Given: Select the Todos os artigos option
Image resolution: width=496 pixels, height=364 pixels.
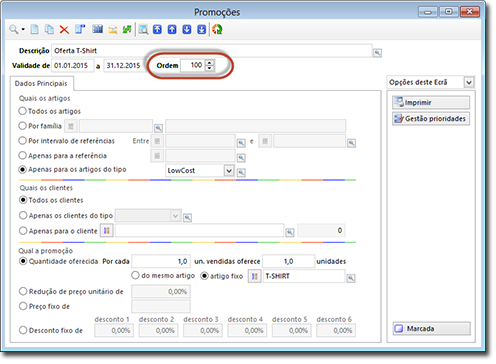Looking at the screenshot, I should click(x=22, y=111).
